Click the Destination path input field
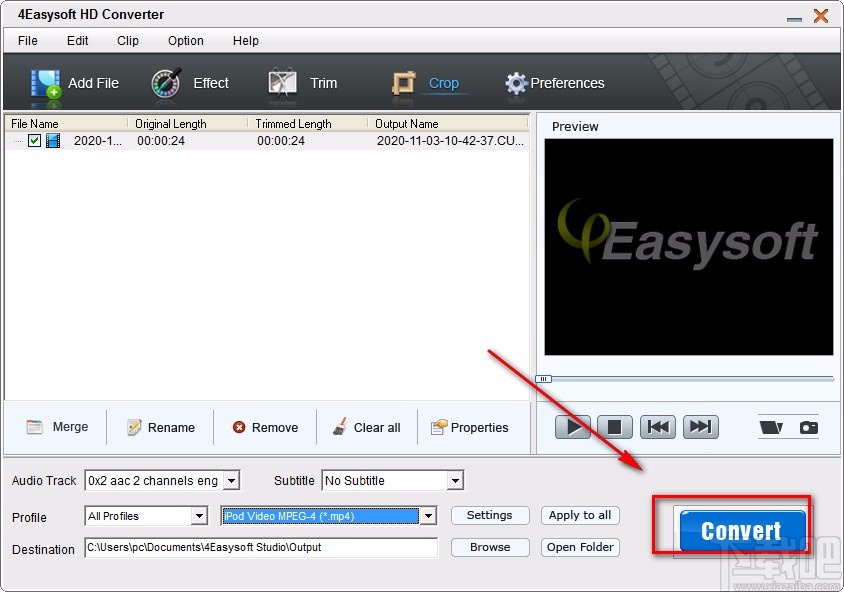Viewport: 844px width, 592px height. (x=260, y=548)
